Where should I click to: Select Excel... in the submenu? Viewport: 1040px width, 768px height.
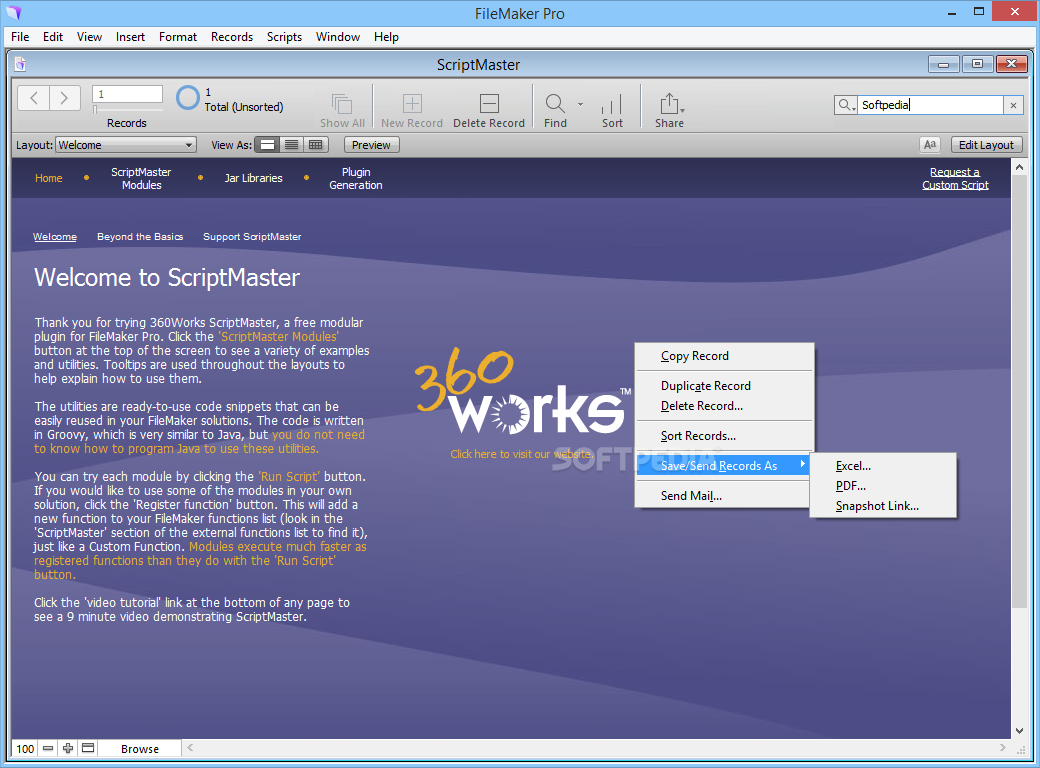pyautogui.click(x=883, y=466)
